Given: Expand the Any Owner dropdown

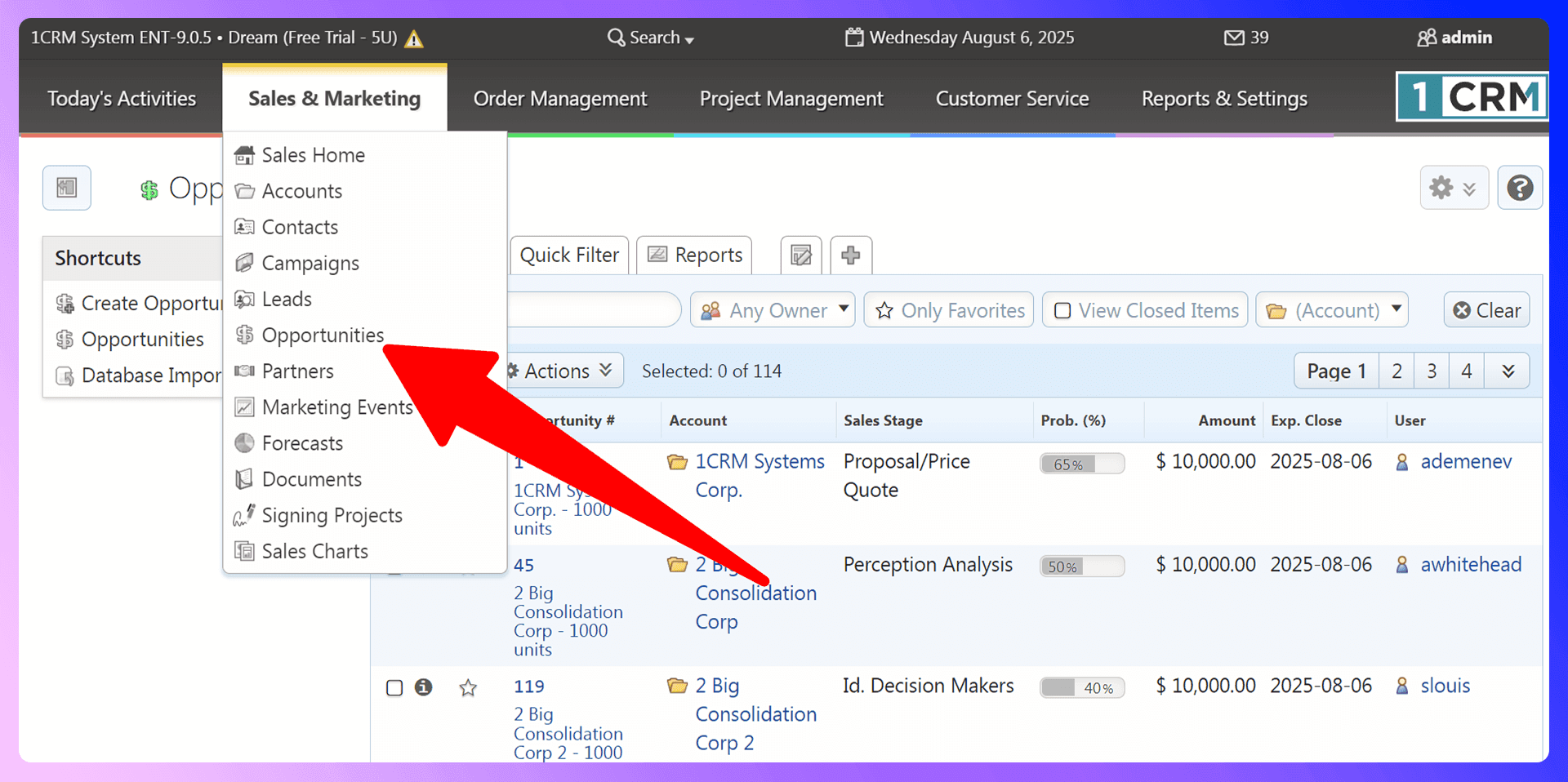Looking at the screenshot, I should coord(773,310).
